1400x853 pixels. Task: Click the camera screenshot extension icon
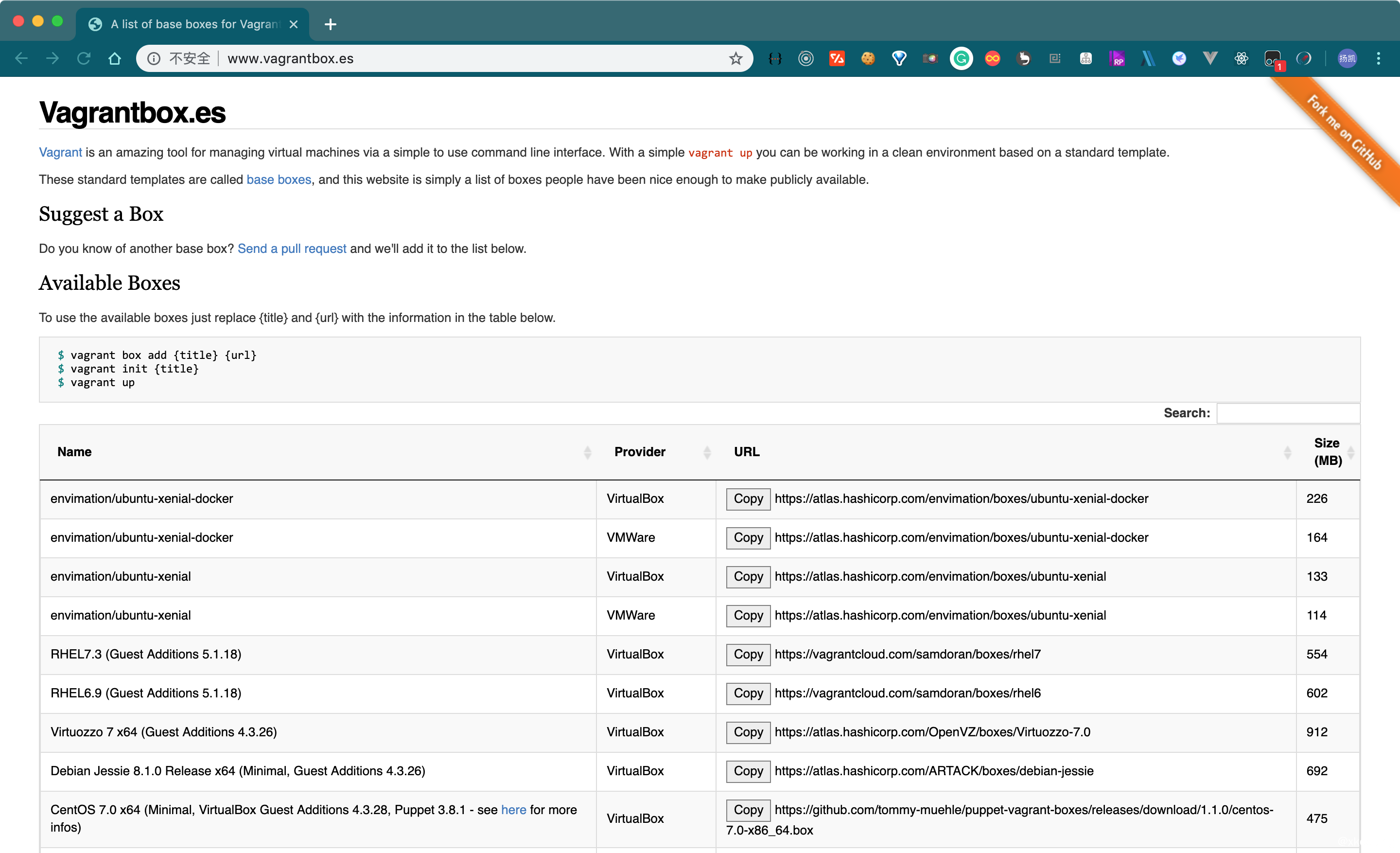(930, 58)
